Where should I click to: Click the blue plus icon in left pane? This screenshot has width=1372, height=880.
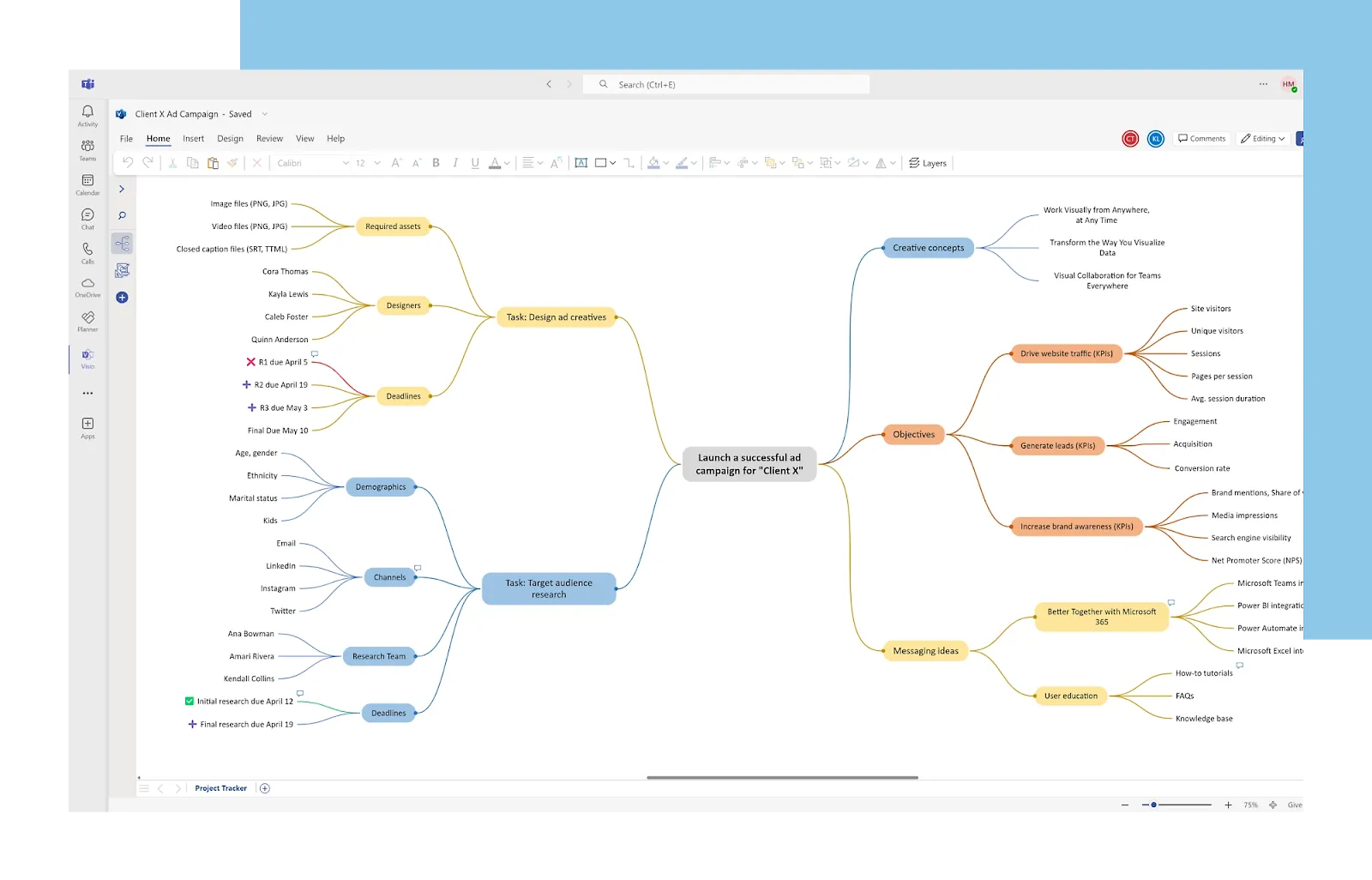point(122,298)
